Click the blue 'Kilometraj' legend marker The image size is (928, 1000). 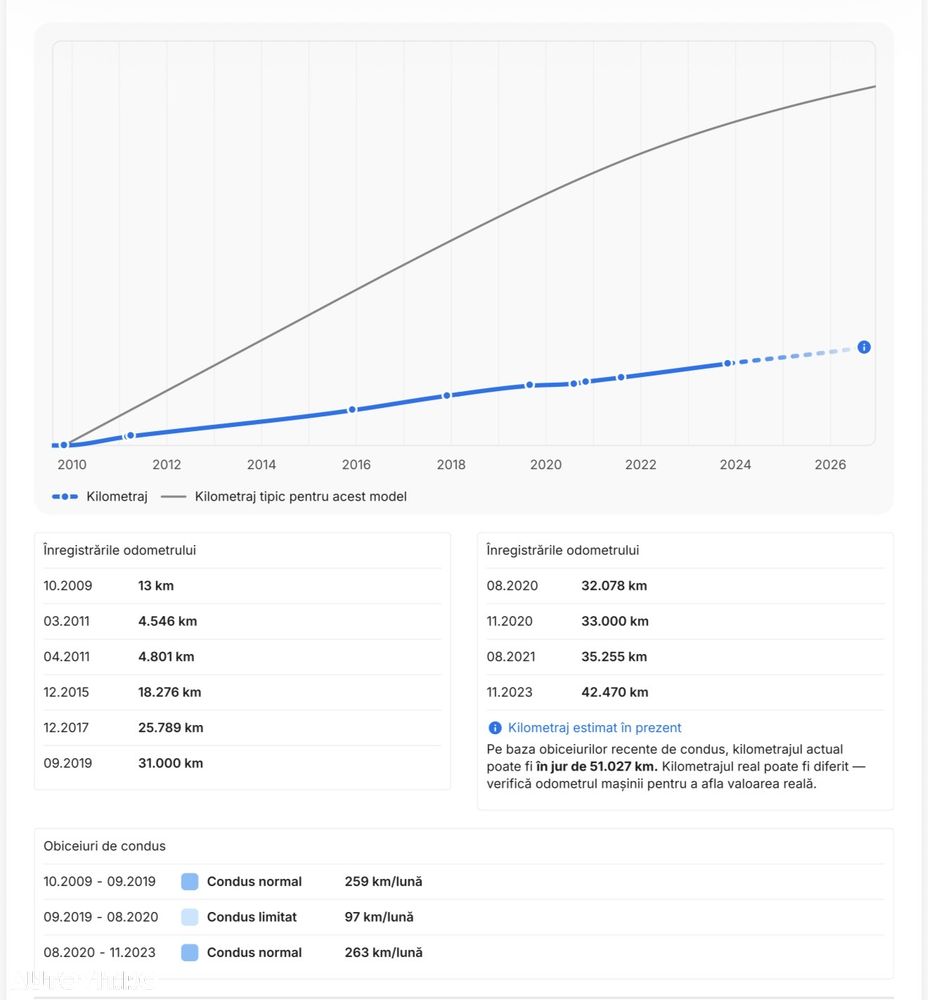click(64, 496)
